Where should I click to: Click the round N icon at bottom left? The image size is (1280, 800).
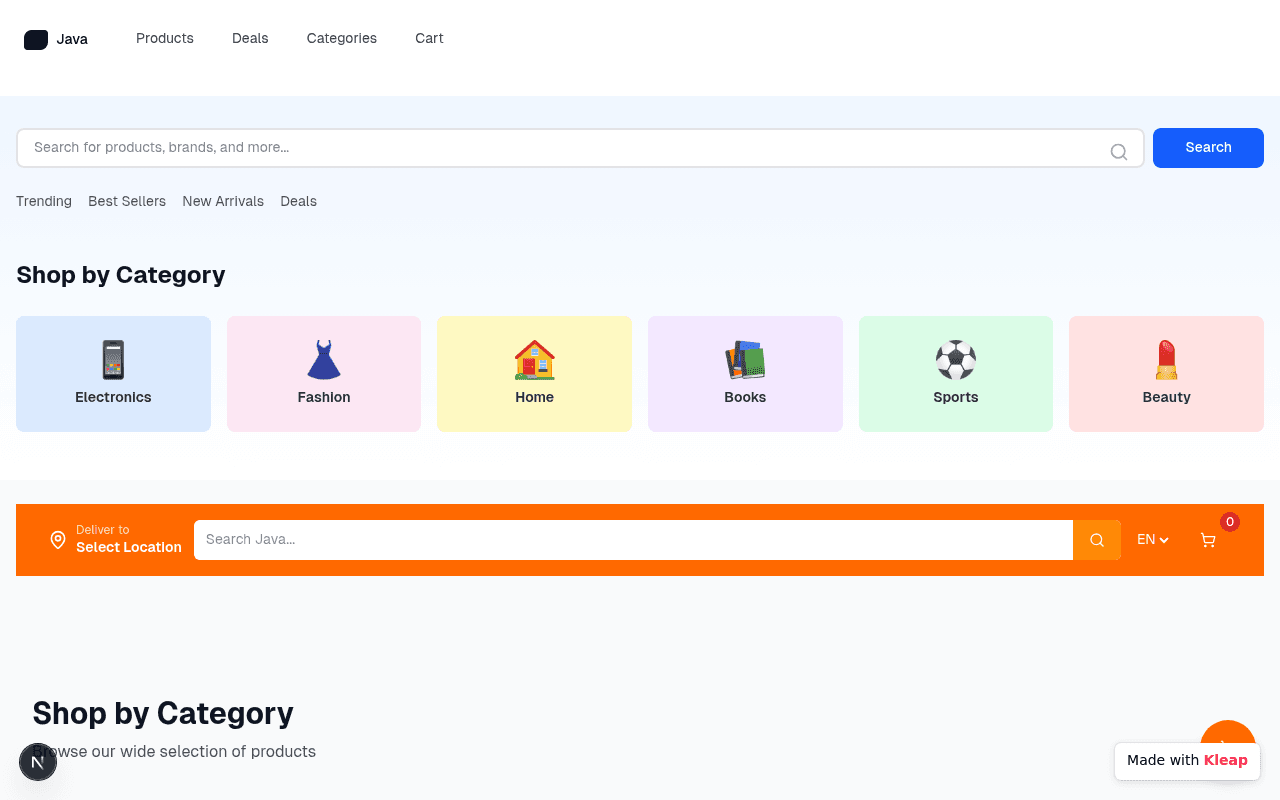point(38,762)
